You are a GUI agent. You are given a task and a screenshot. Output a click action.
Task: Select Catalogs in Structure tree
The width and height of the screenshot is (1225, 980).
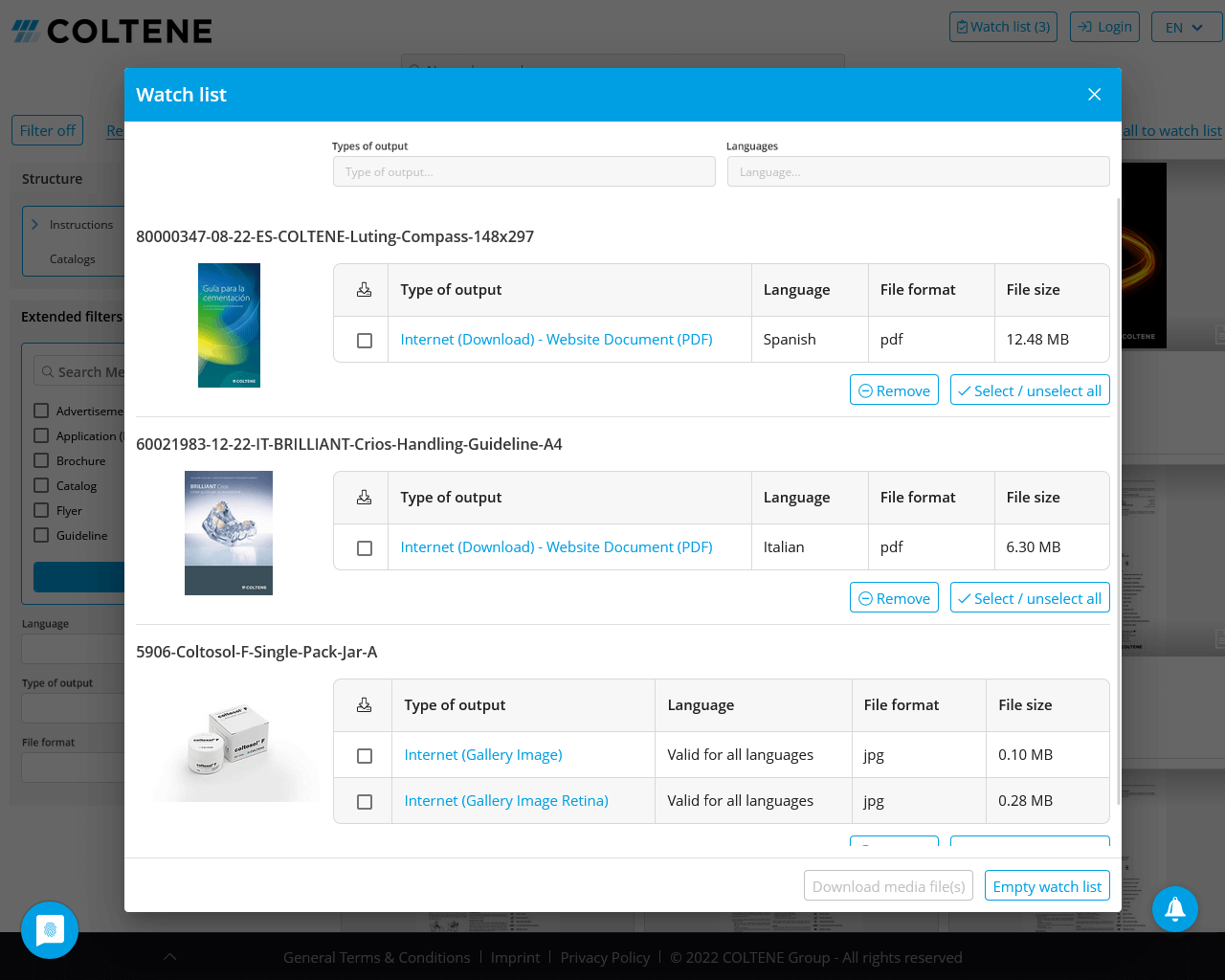(x=73, y=259)
